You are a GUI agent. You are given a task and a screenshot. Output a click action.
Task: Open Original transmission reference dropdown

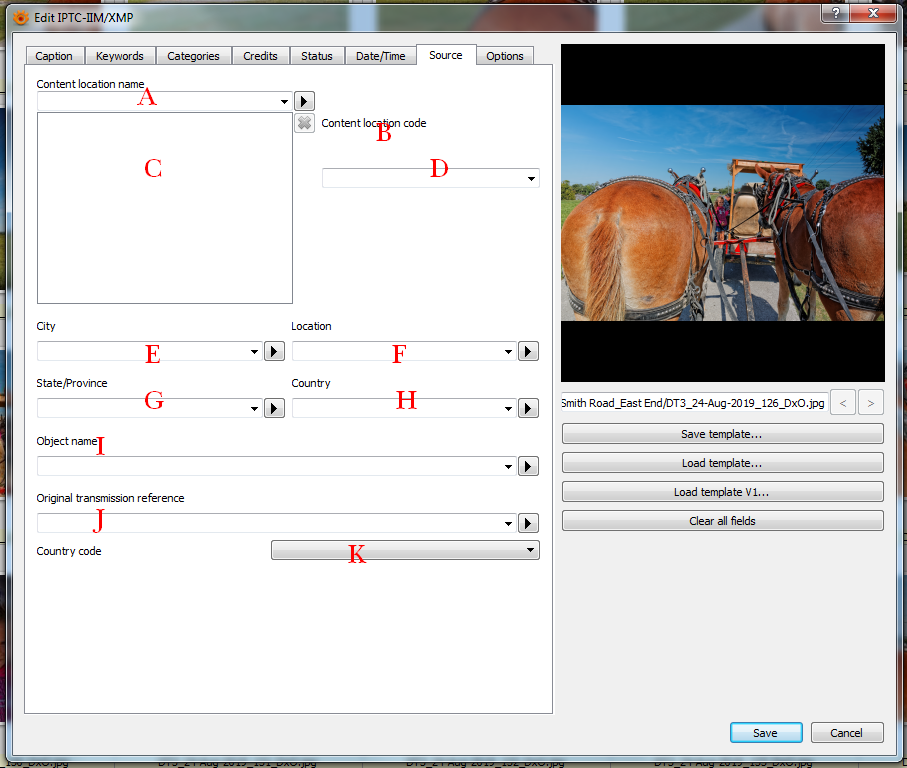[x=508, y=524]
